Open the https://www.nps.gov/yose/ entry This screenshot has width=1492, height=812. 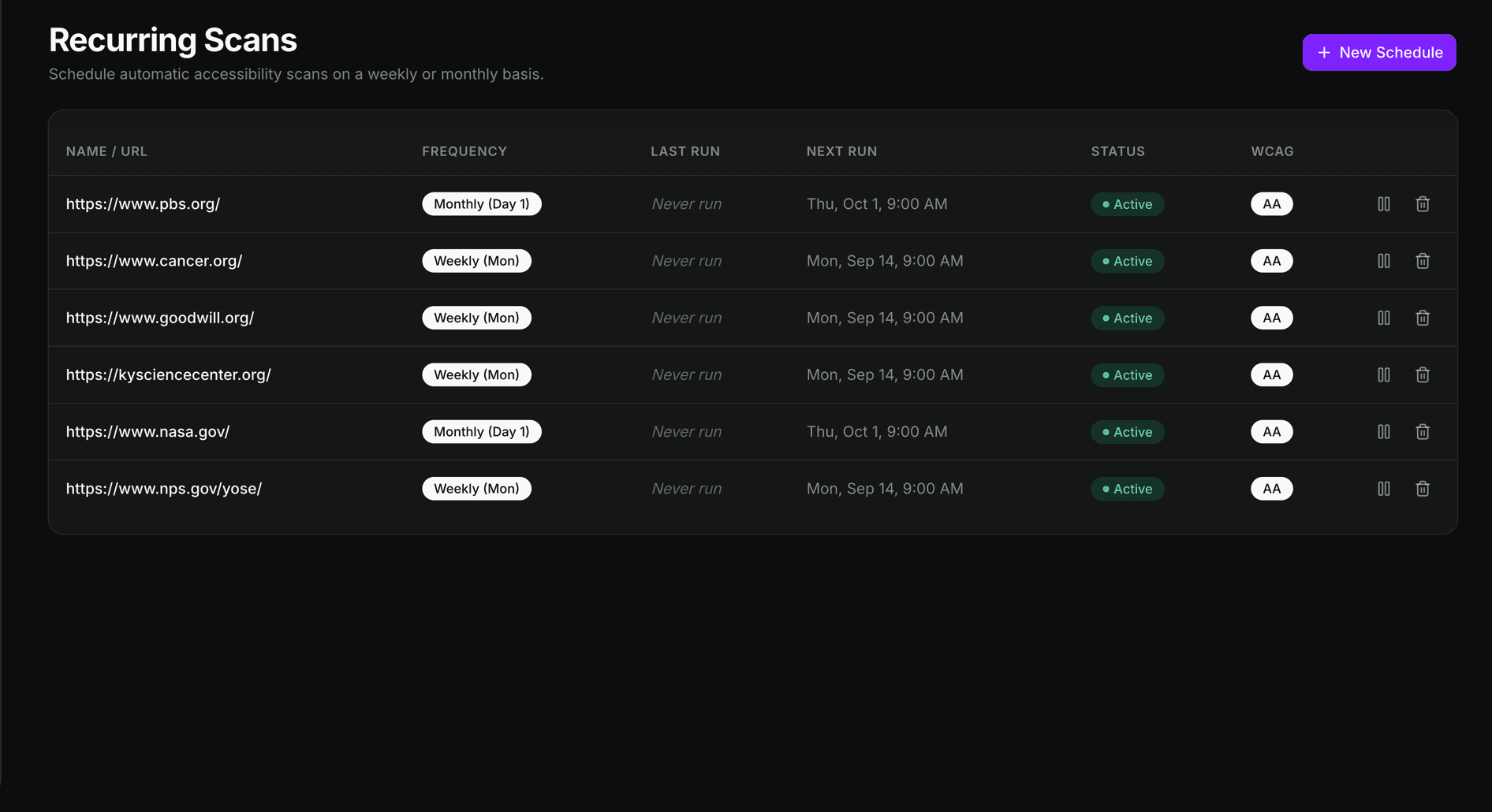point(164,489)
